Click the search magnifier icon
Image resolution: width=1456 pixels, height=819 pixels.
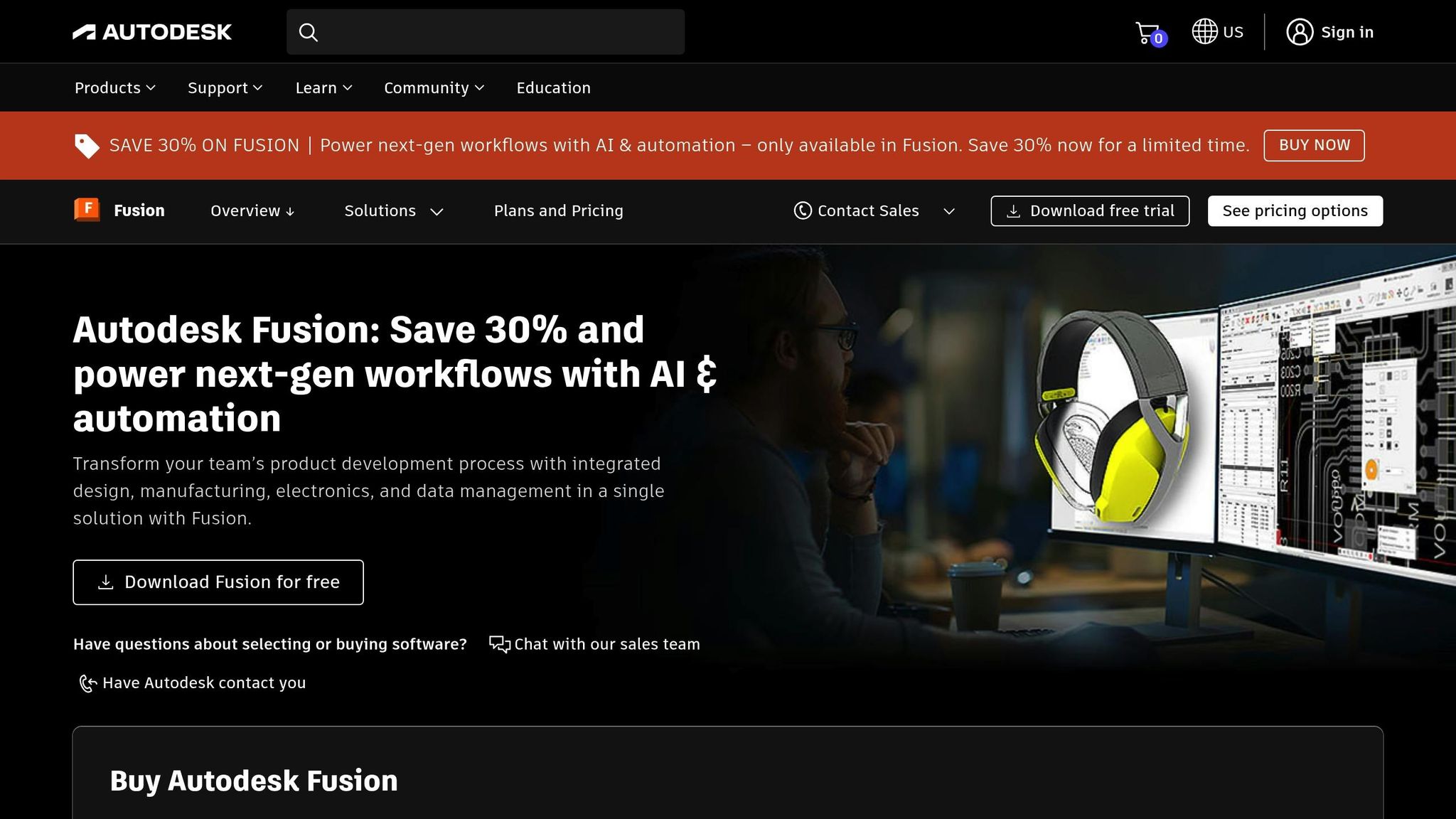coord(308,32)
